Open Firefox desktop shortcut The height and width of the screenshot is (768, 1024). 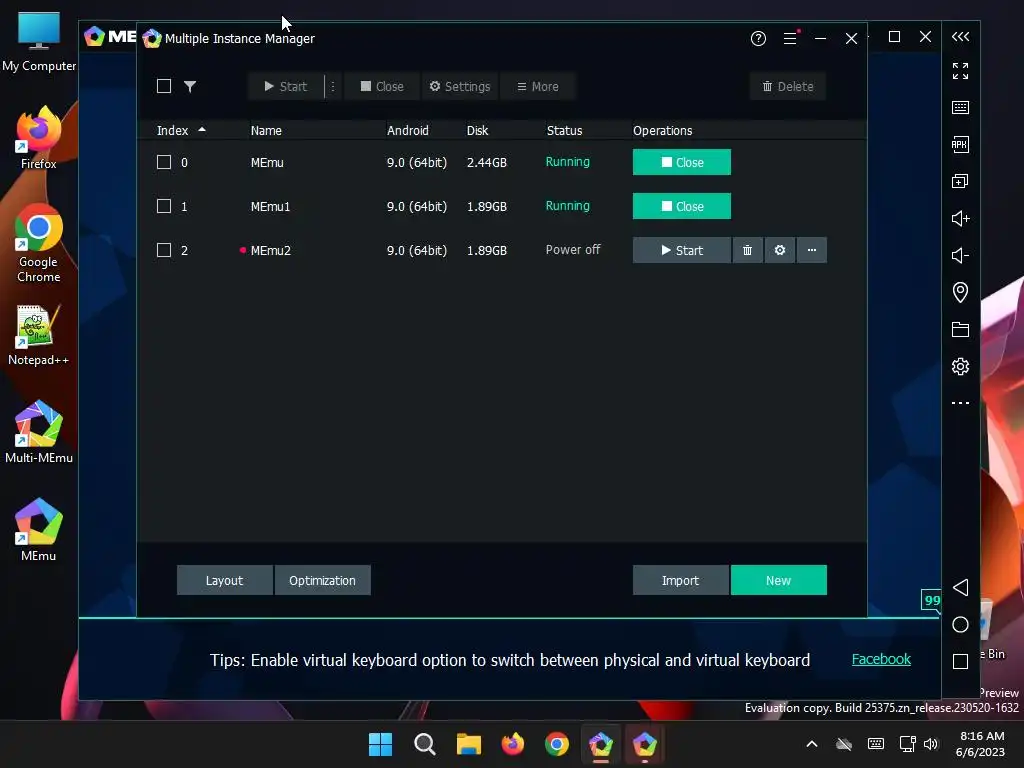[39, 138]
